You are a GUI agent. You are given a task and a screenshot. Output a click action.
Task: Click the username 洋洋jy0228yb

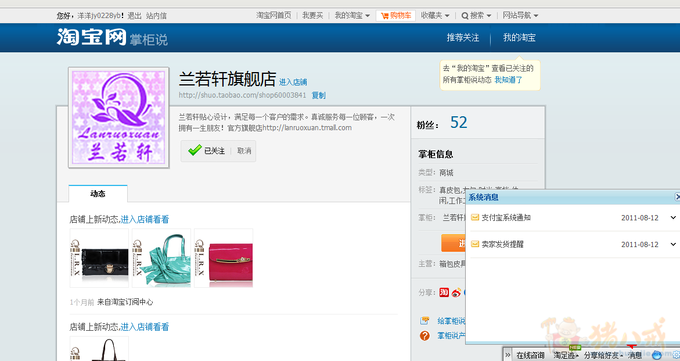point(100,16)
